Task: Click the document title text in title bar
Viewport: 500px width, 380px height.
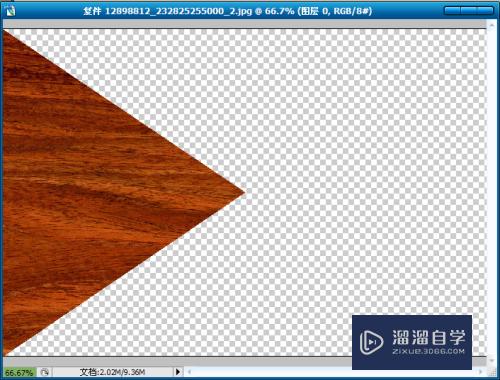Action: point(227,11)
